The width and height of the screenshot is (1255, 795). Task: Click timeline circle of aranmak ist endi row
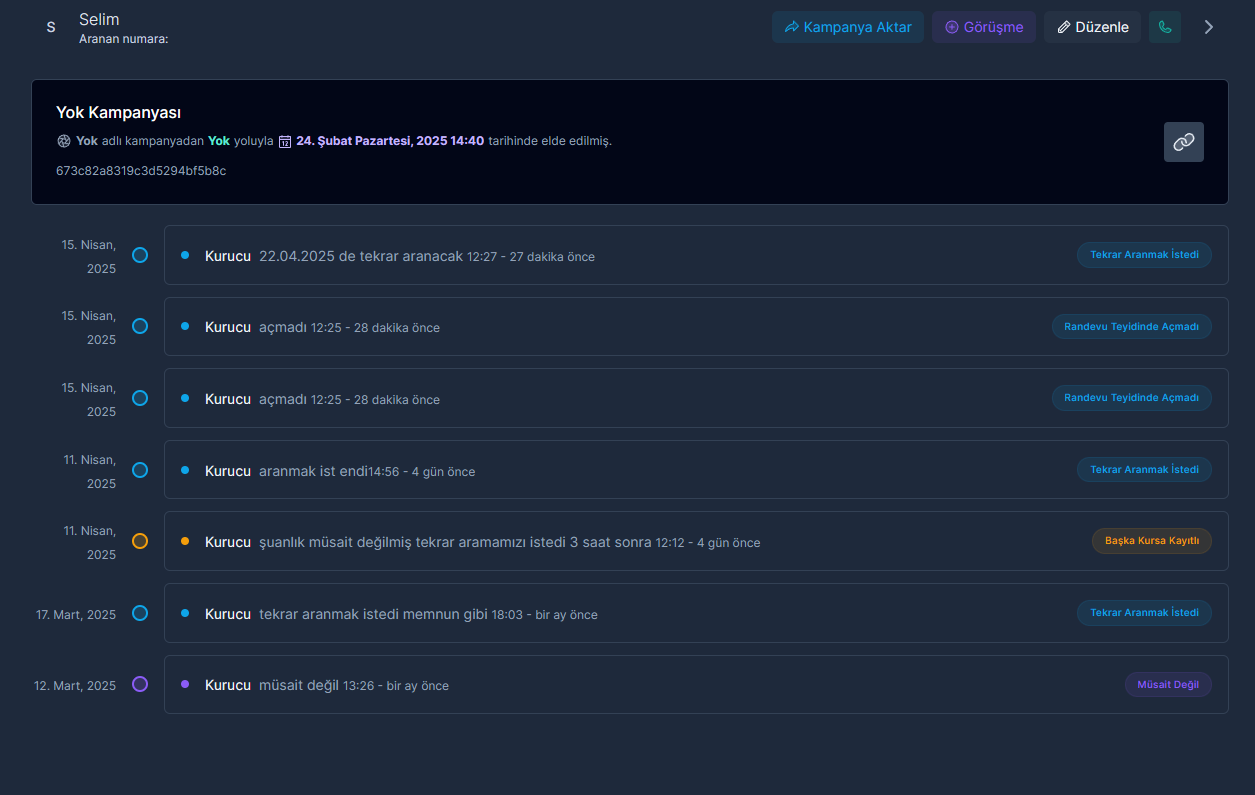(x=140, y=470)
